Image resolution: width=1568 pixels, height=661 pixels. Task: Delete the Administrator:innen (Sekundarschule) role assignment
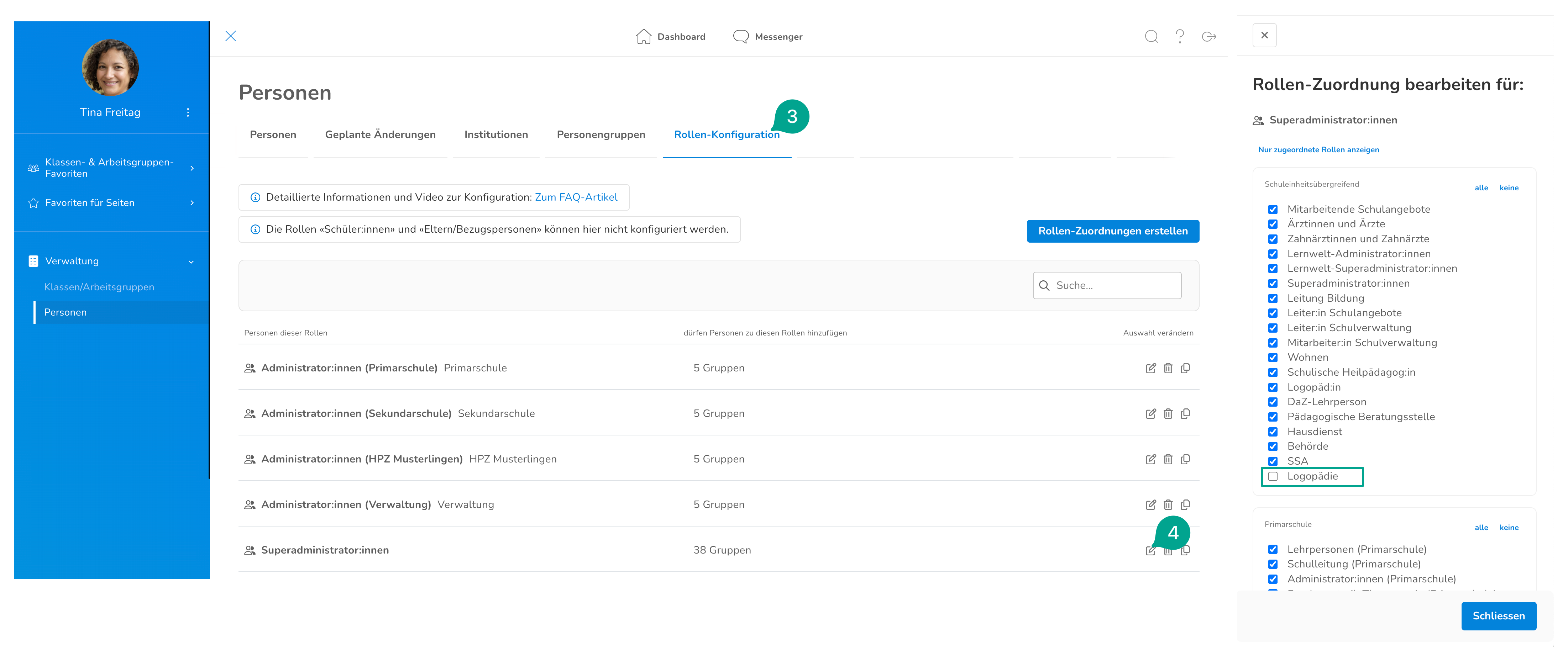tap(1168, 413)
